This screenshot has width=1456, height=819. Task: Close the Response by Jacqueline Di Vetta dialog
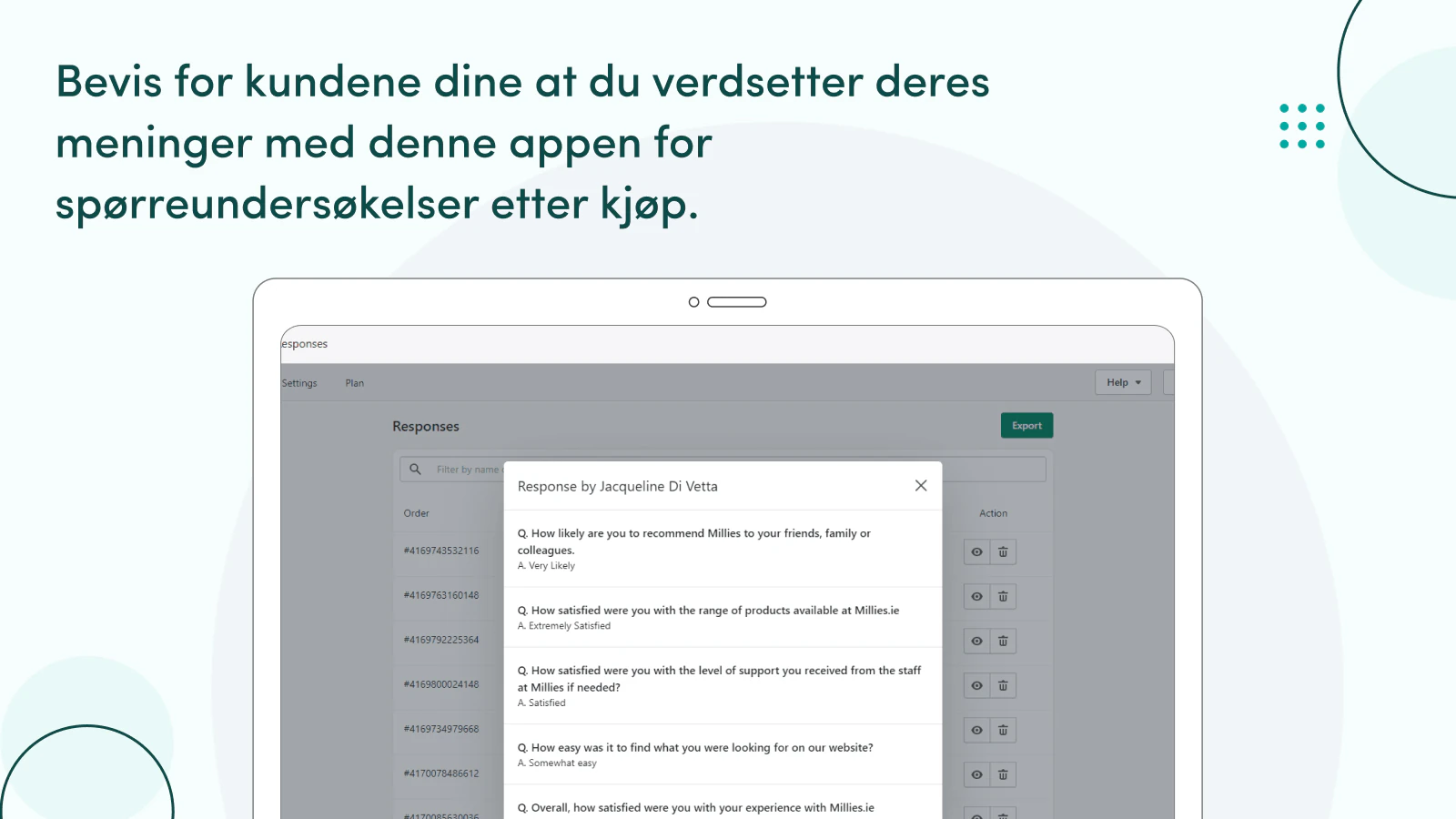click(x=921, y=486)
